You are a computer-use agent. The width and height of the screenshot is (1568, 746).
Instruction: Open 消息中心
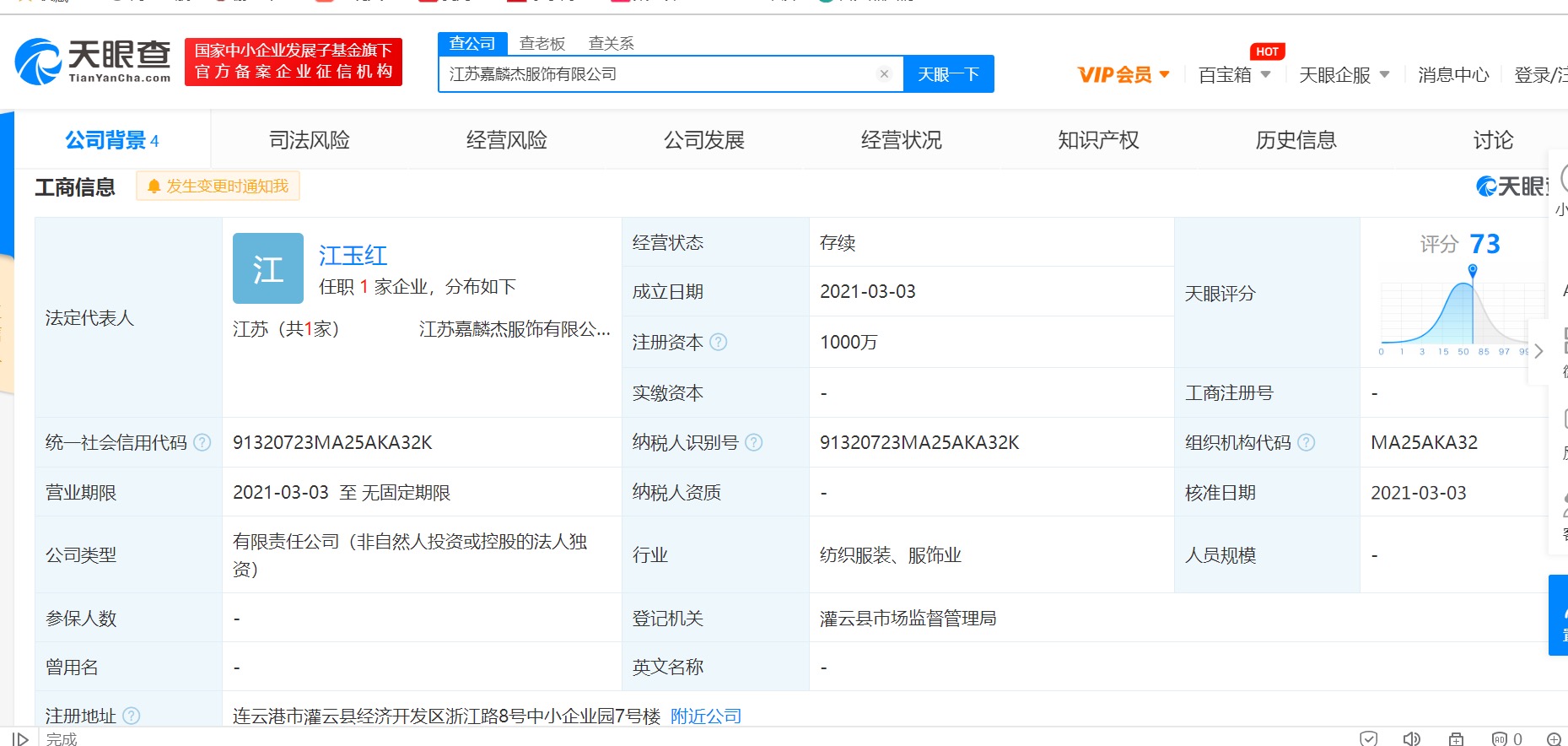[1453, 75]
